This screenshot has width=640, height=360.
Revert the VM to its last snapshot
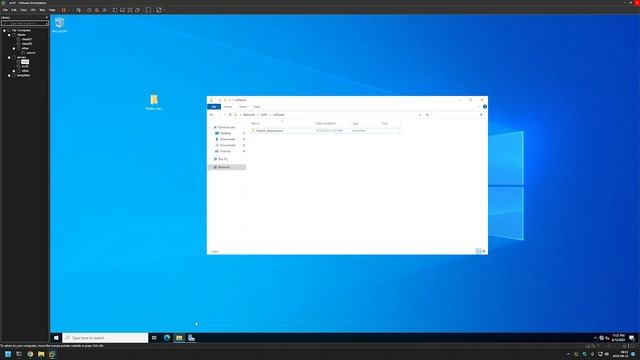[x=97, y=10]
